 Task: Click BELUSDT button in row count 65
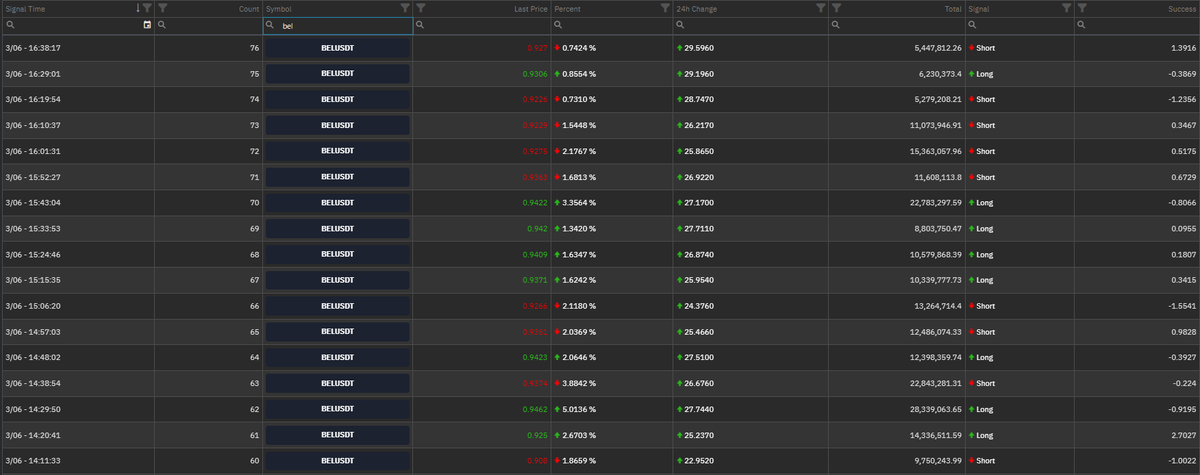click(x=338, y=331)
